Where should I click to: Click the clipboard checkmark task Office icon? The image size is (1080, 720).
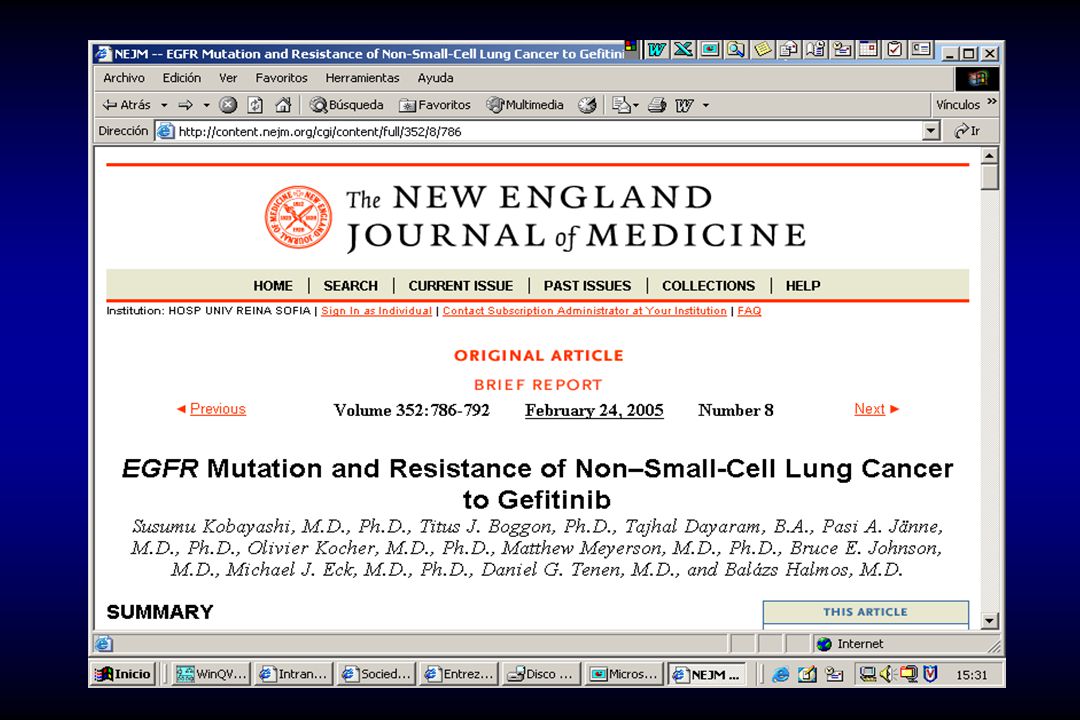[x=894, y=50]
